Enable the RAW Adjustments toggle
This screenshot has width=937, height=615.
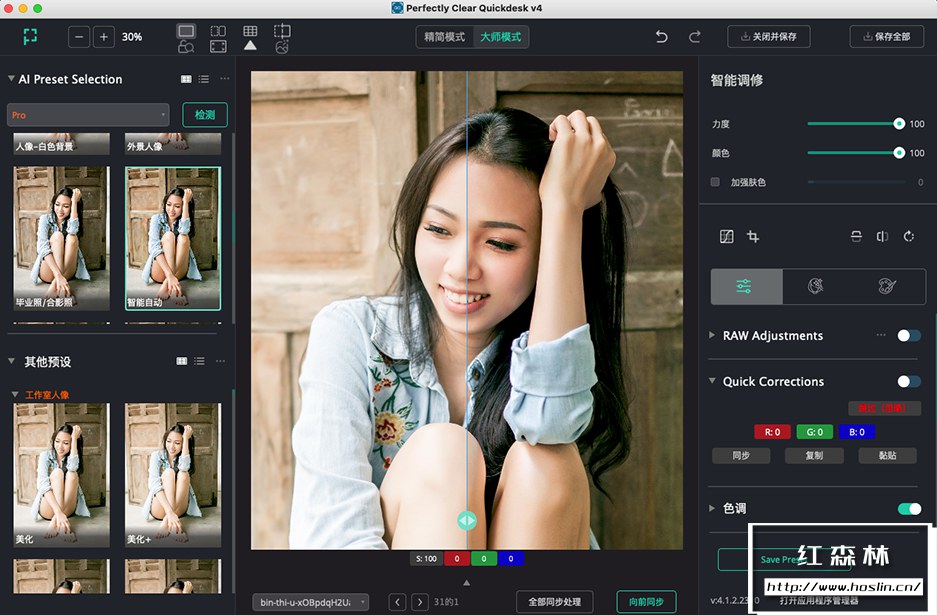coord(911,335)
